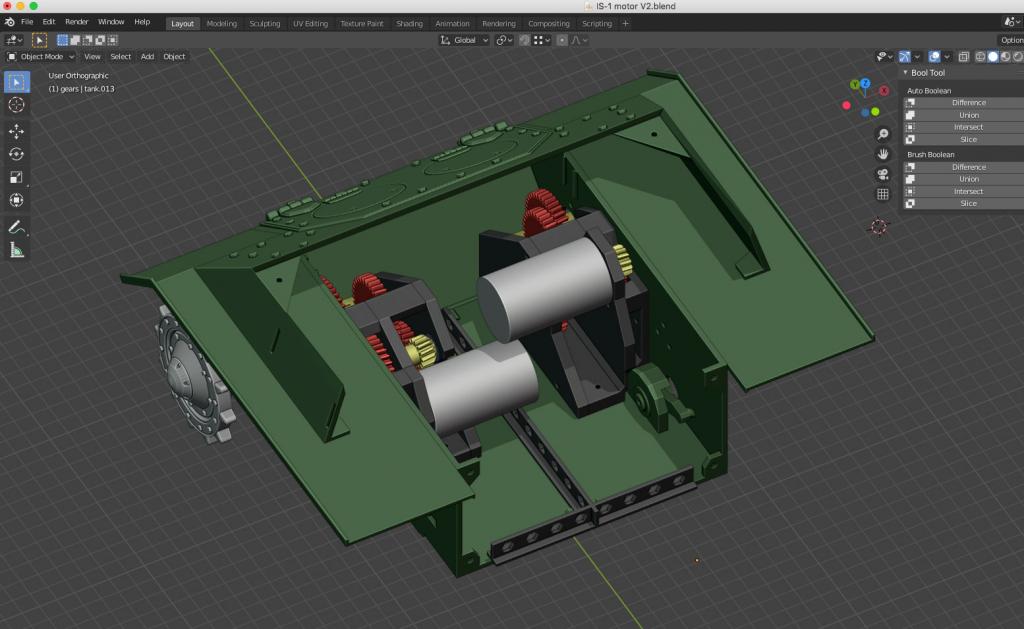Select the Move tool in left toolbar
The image size is (1024, 629).
[x=17, y=131]
